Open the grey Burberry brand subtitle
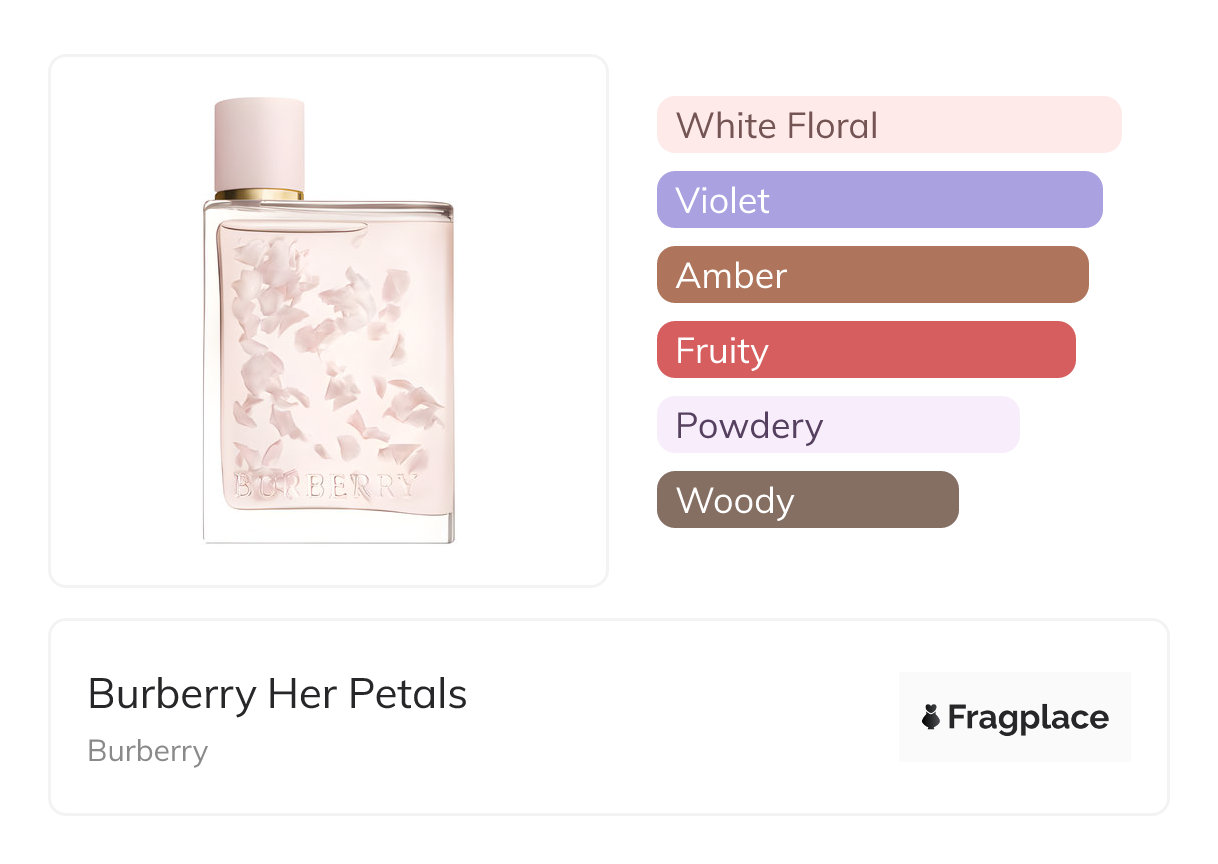The image size is (1218, 864). (x=148, y=751)
